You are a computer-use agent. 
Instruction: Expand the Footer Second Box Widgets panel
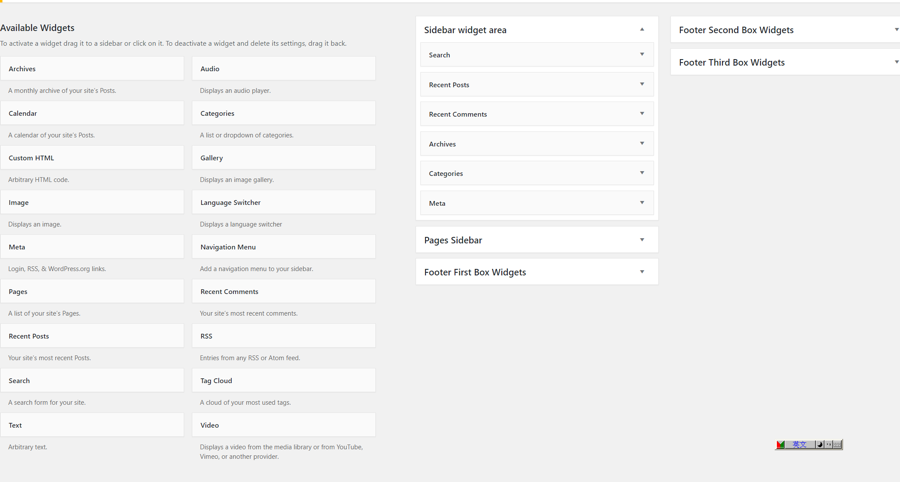tap(895, 30)
